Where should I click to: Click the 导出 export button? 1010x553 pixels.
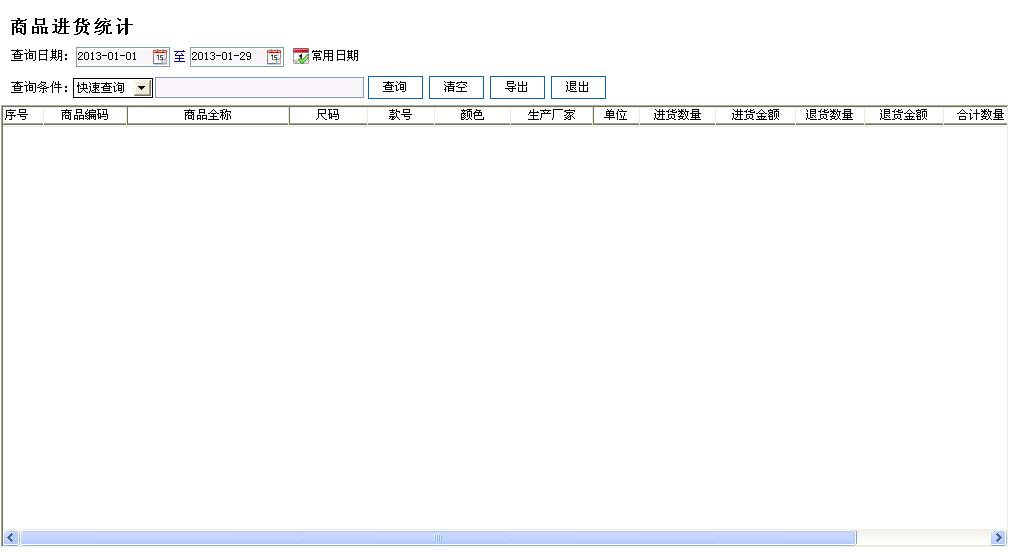517,88
